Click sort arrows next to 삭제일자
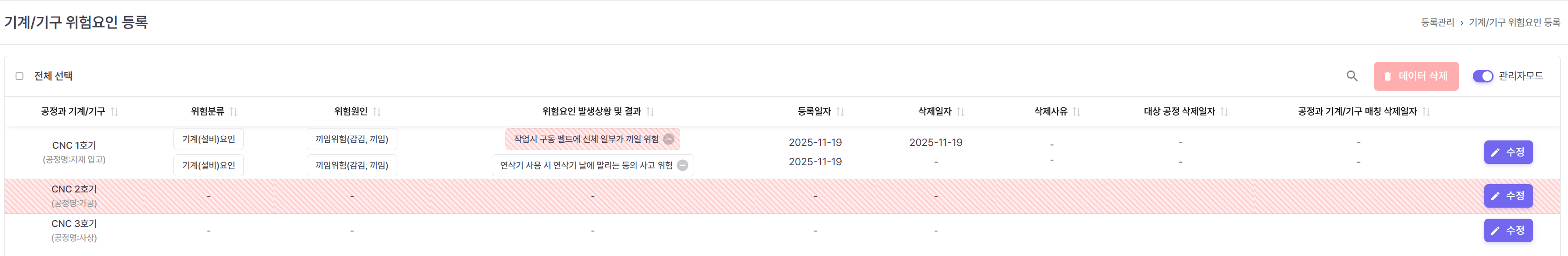1568x256 pixels. coord(960,111)
